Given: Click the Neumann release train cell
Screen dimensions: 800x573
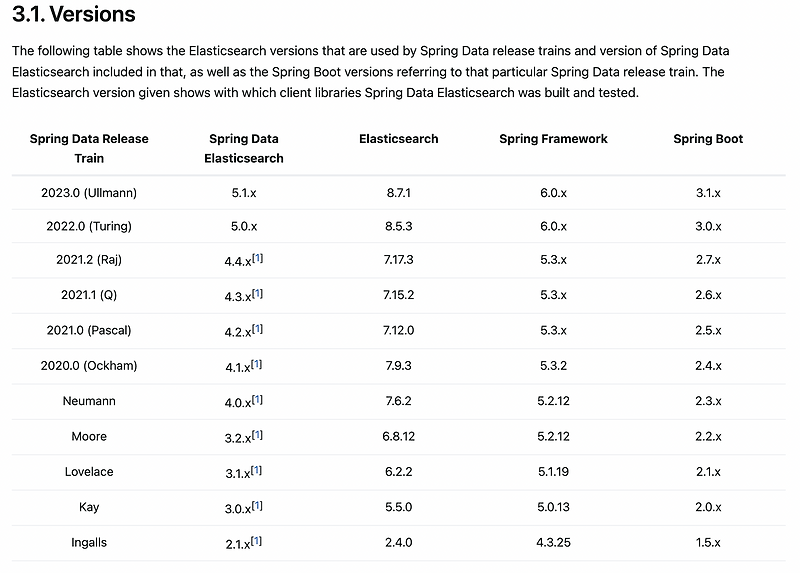Looking at the screenshot, I should pos(89,401).
